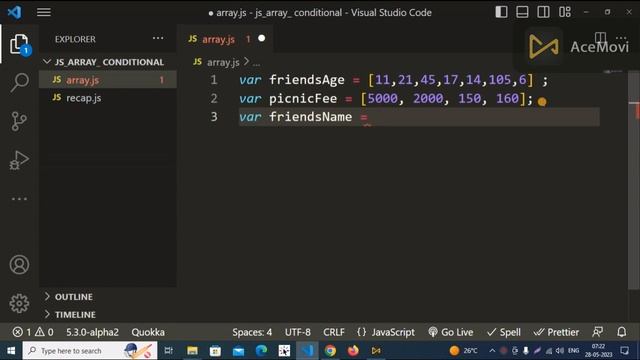Click the breadcrumb chevron after array.js
Image resolution: width=640 pixels, height=360 pixels.
point(246,62)
